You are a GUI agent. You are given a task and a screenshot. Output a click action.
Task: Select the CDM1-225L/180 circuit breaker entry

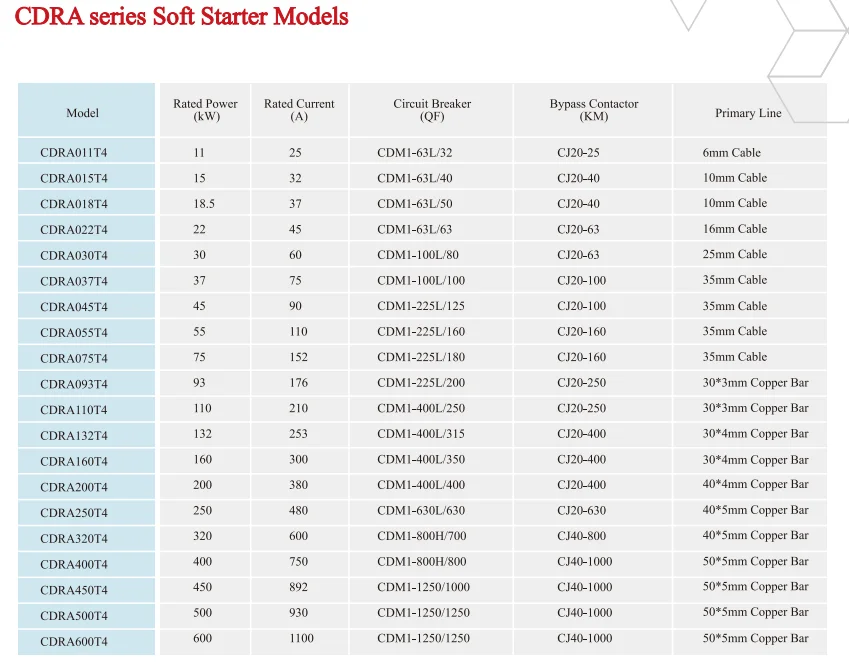(420, 357)
